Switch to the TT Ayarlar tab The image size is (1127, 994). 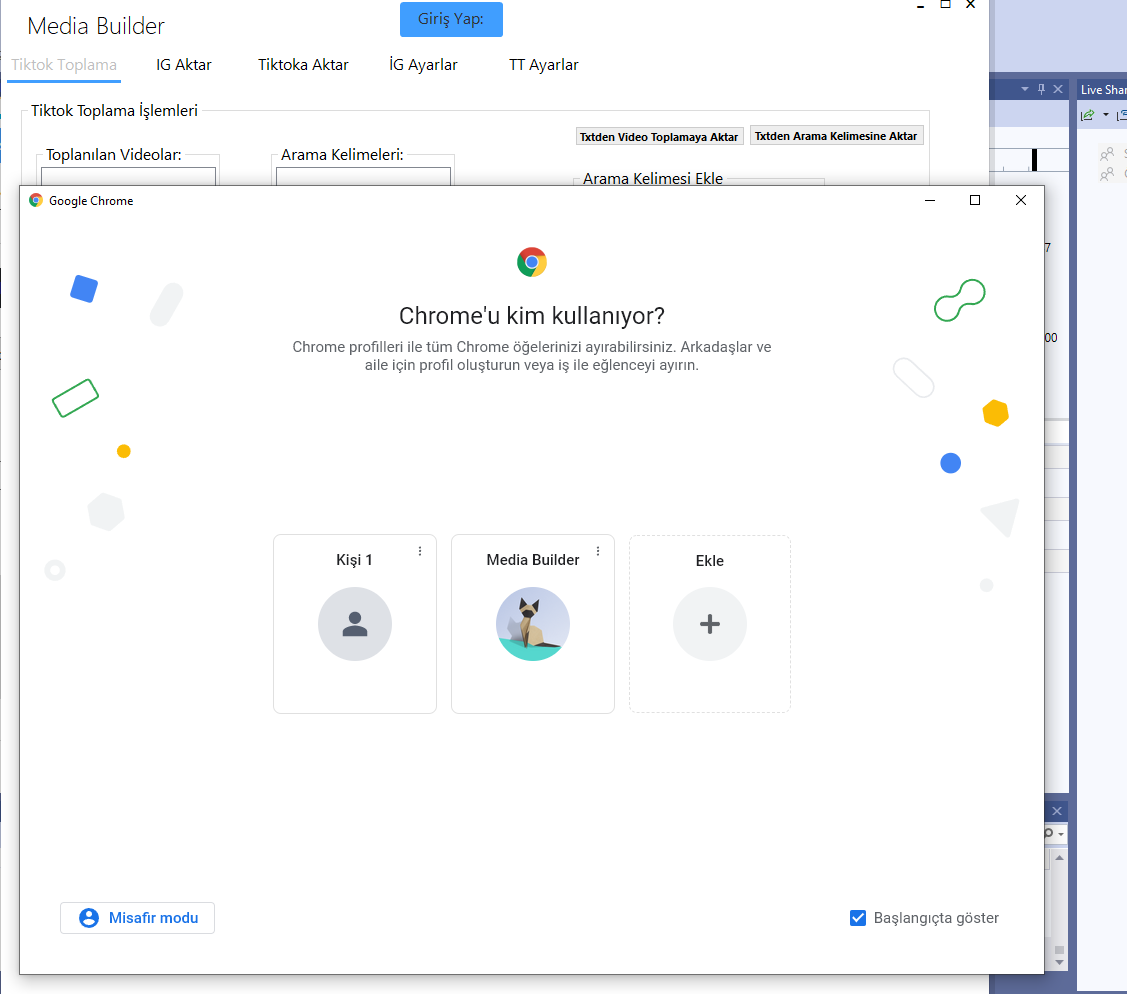(x=543, y=65)
